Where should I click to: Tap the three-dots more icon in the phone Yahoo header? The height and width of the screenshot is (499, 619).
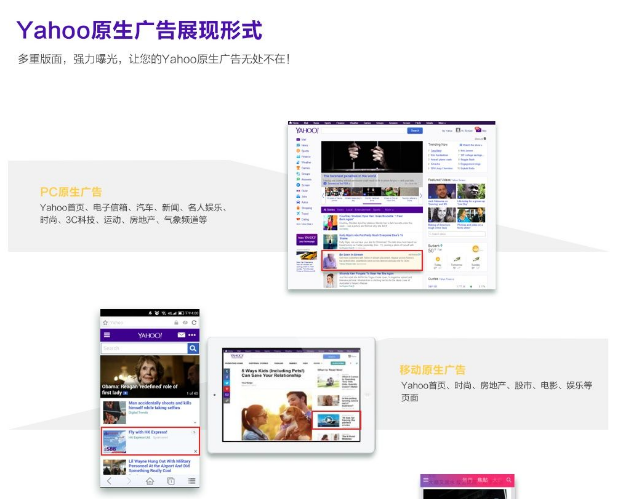[x=192, y=335]
